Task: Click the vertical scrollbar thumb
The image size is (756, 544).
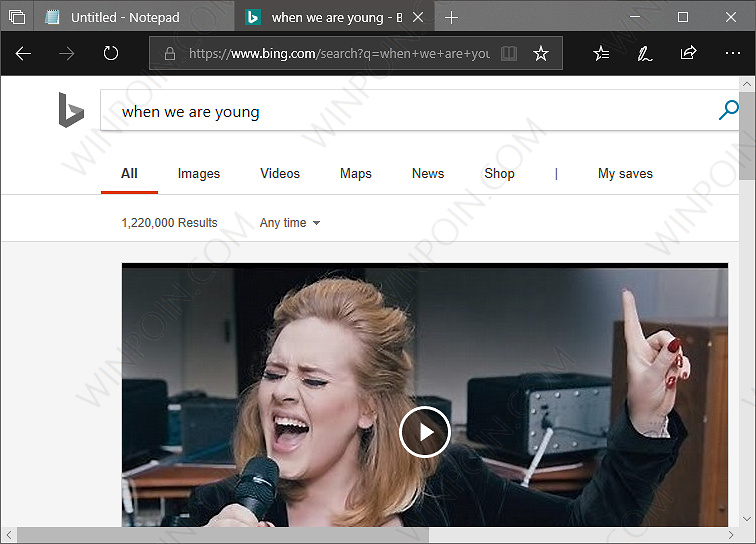Action: click(x=747, y=136)
